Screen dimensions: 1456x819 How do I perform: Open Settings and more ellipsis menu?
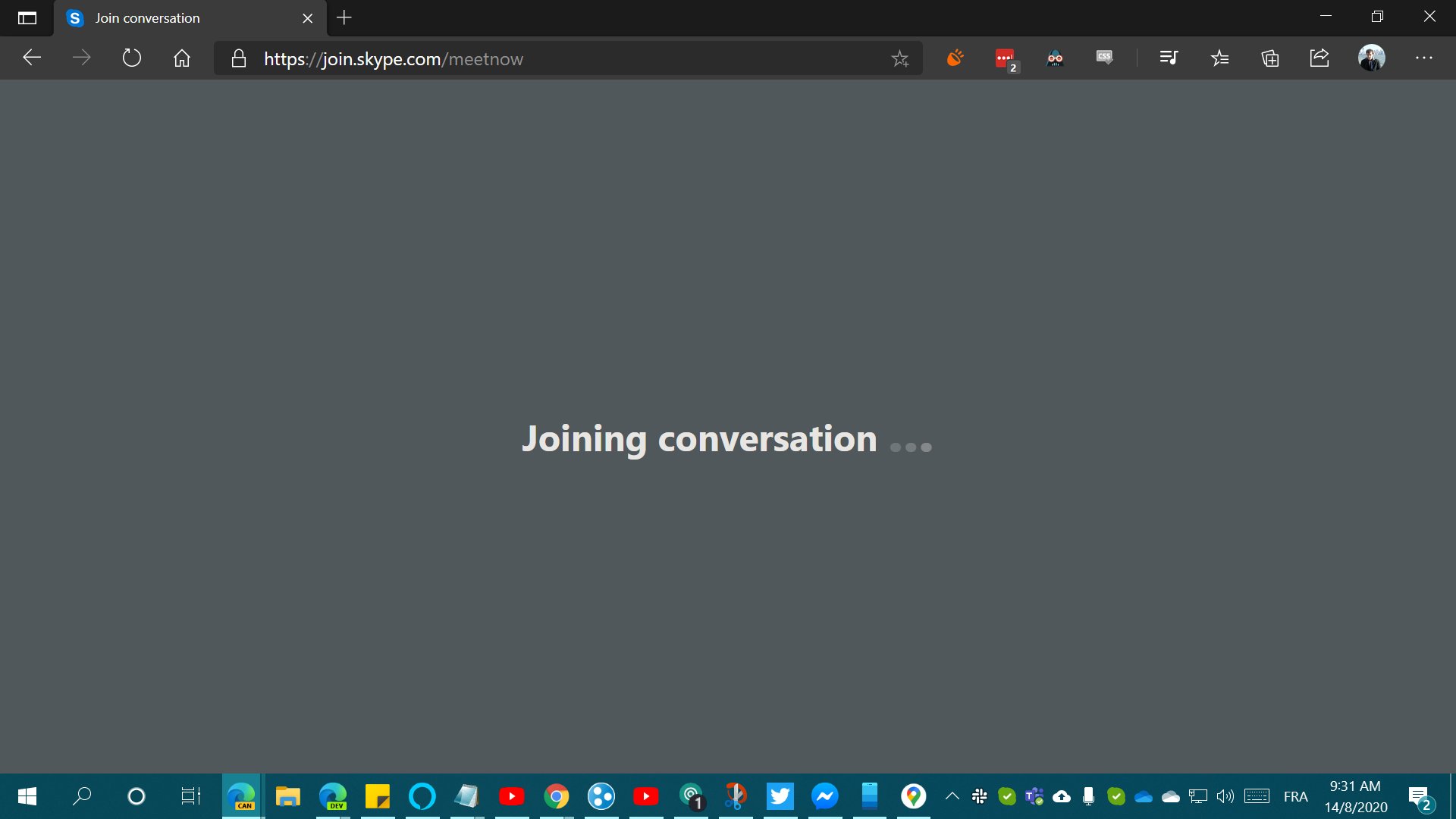click(x=1424, y=58)
